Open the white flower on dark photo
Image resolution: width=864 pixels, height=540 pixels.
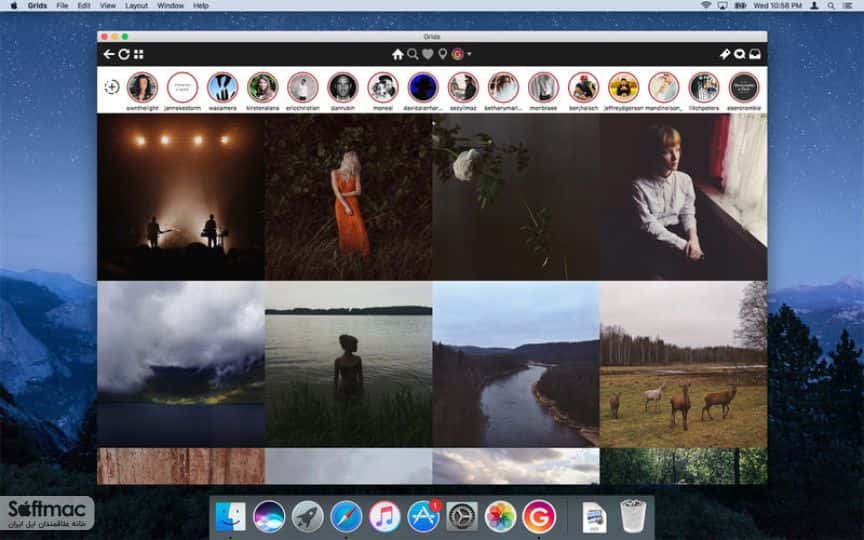(x=516, y=197)
